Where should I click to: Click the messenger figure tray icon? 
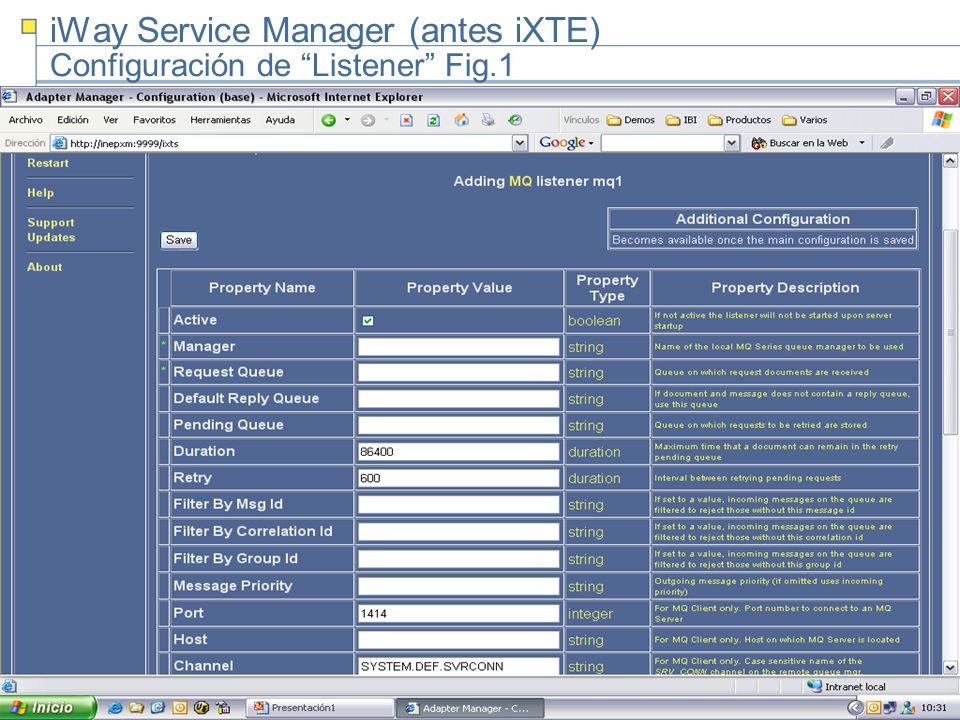[908, 708]
